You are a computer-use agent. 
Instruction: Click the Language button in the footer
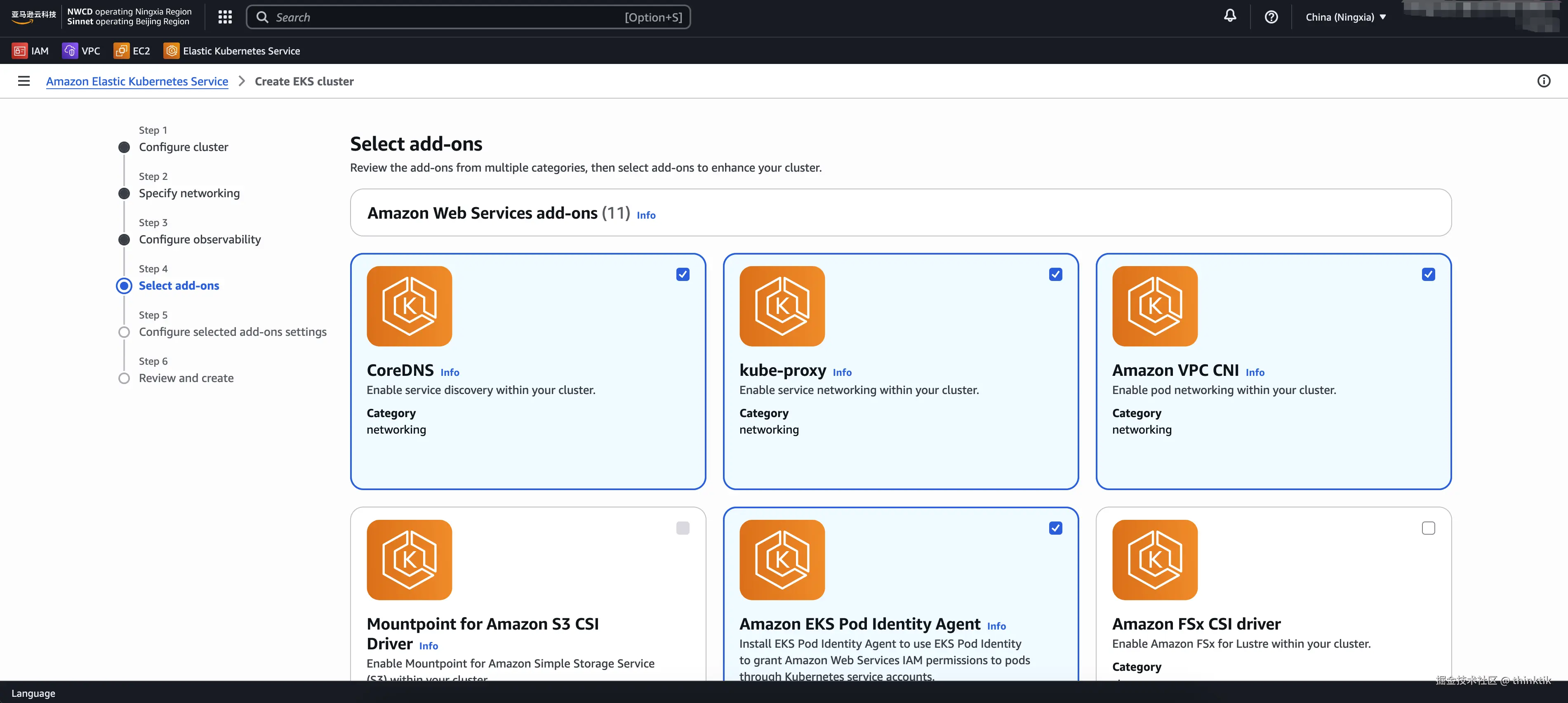(33, 693)
